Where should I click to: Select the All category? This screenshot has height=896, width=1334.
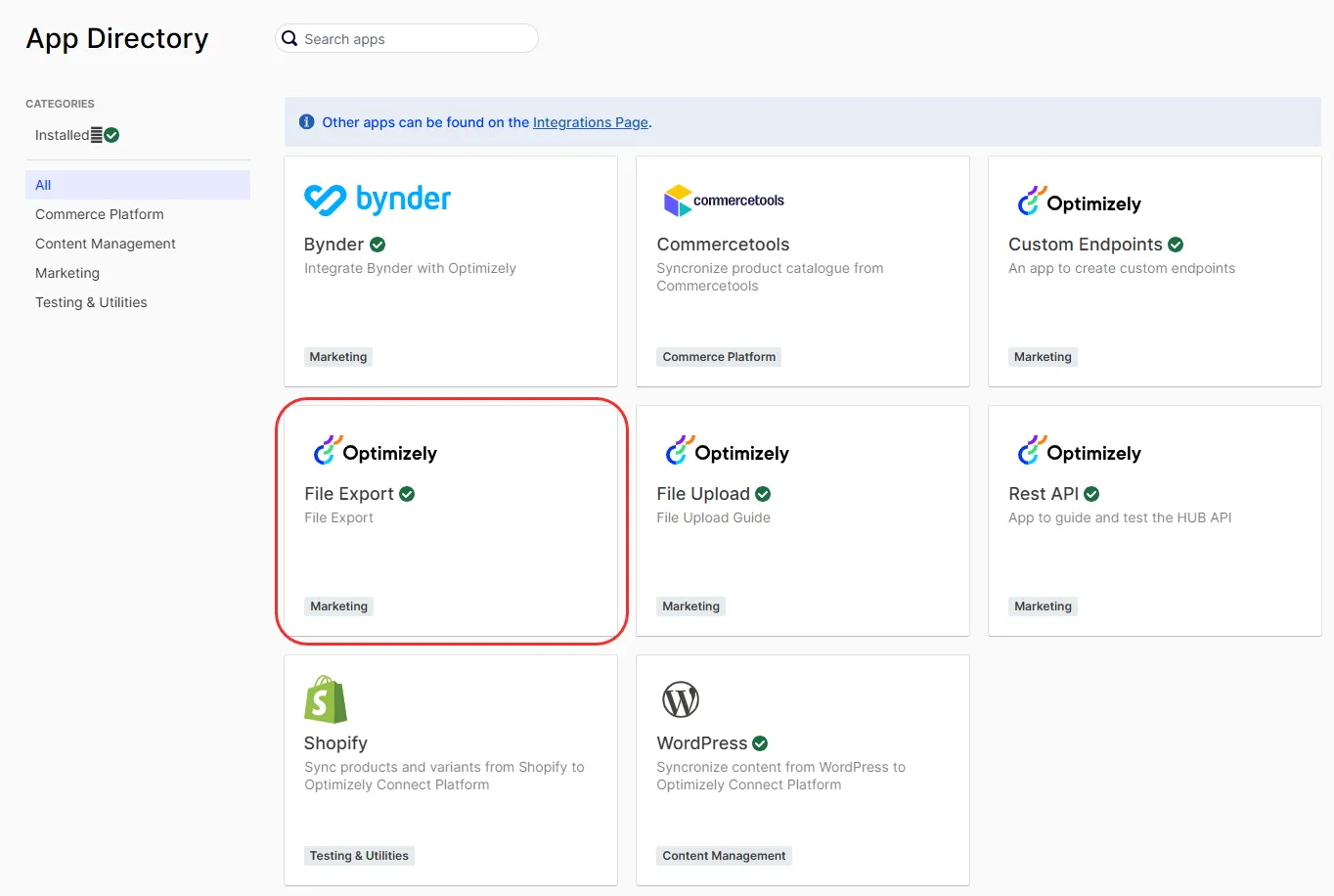(138, 185)
